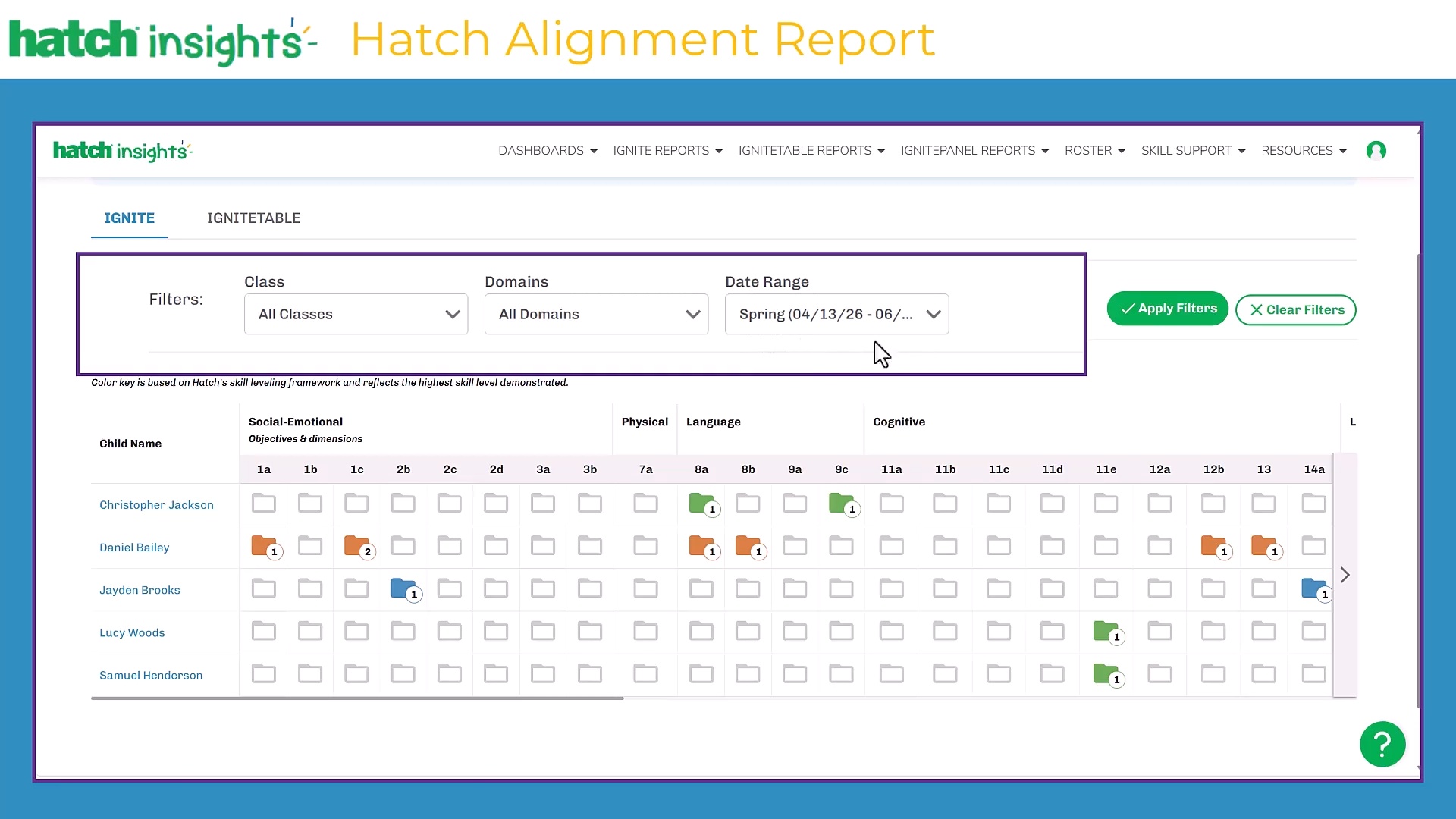Open Christopher Jackson's green 9c folder
The image size is (1456, 819).
click(x=842, y=504)
